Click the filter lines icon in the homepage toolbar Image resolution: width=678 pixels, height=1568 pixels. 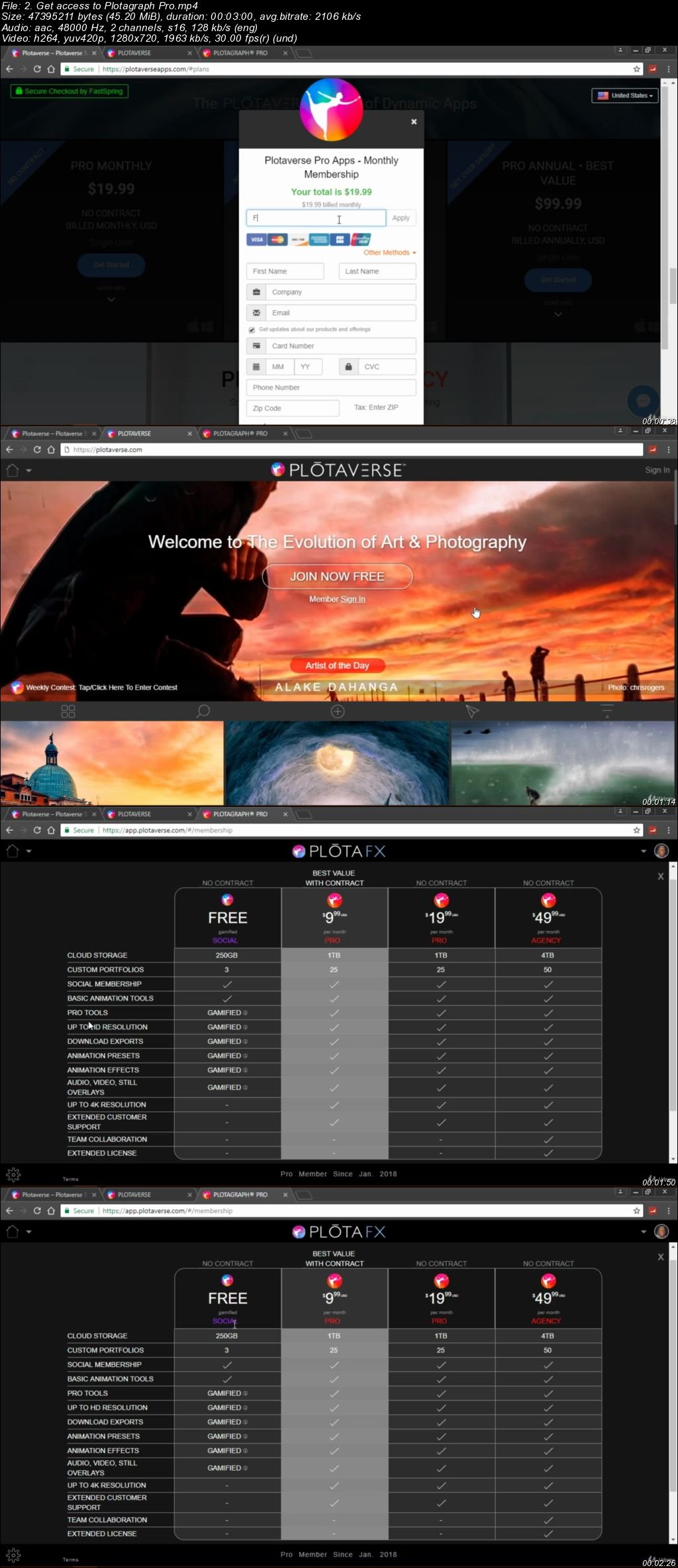(606, 712)
